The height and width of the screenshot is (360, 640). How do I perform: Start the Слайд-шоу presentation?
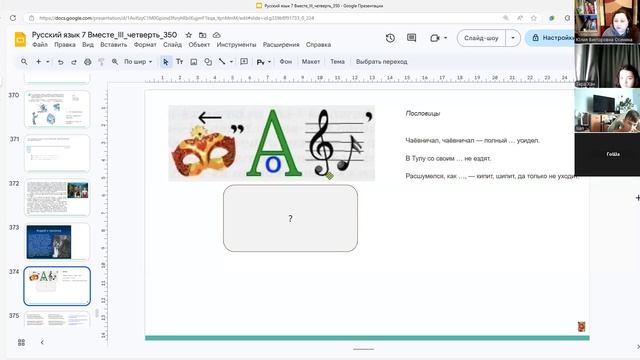pyautogui.click(x=481, y=38)
